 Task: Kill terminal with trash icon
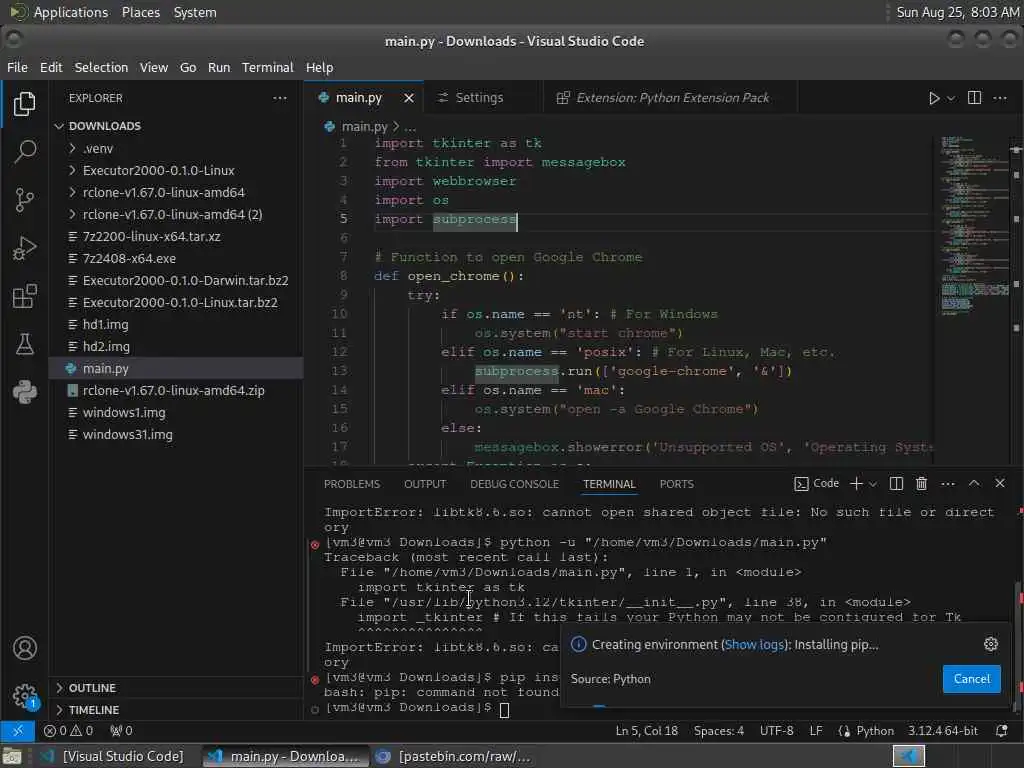921,483
